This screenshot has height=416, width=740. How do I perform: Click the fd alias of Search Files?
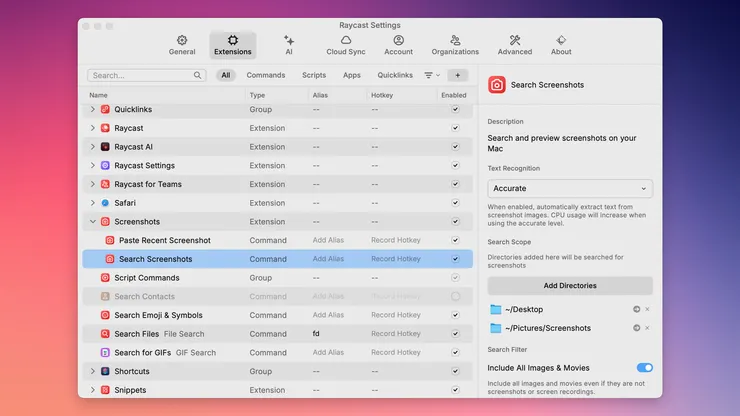pos(316,334)
